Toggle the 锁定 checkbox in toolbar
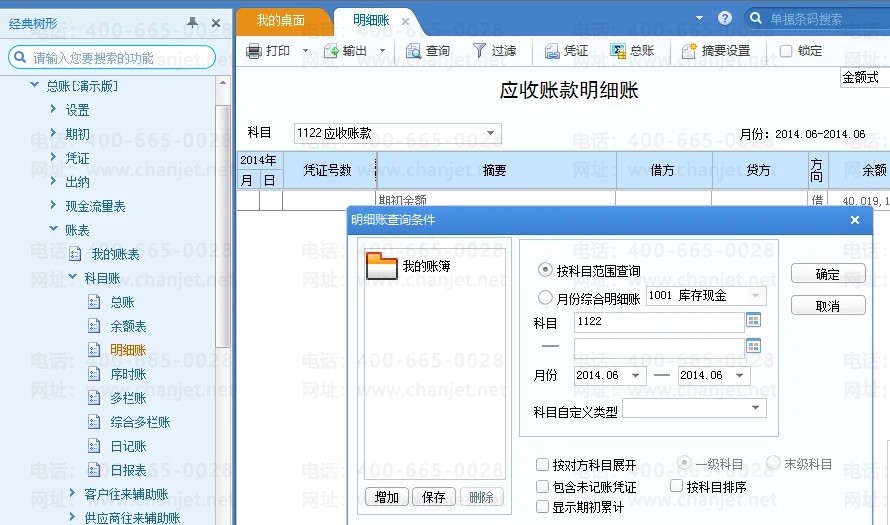Screen dimensions: 890x525 786,51
